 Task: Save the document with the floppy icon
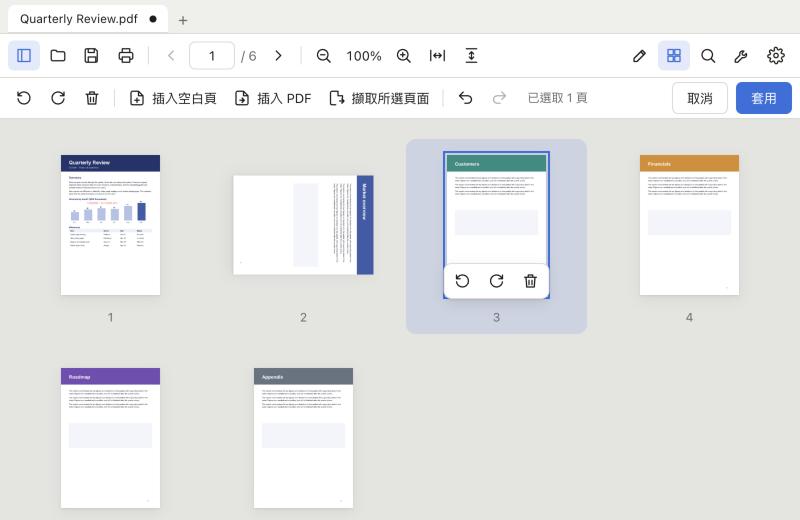coord(91,56)
